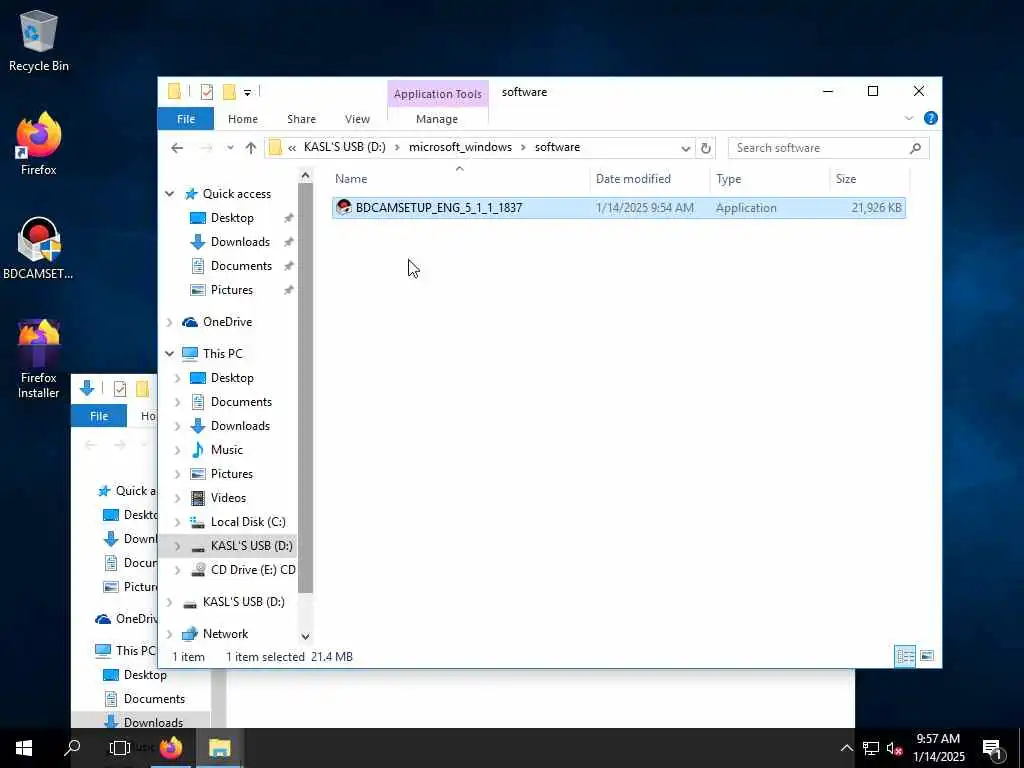
Task: Open the Customize Quick Access Toolbar dropdown in the software window
Action: point(248,92)
